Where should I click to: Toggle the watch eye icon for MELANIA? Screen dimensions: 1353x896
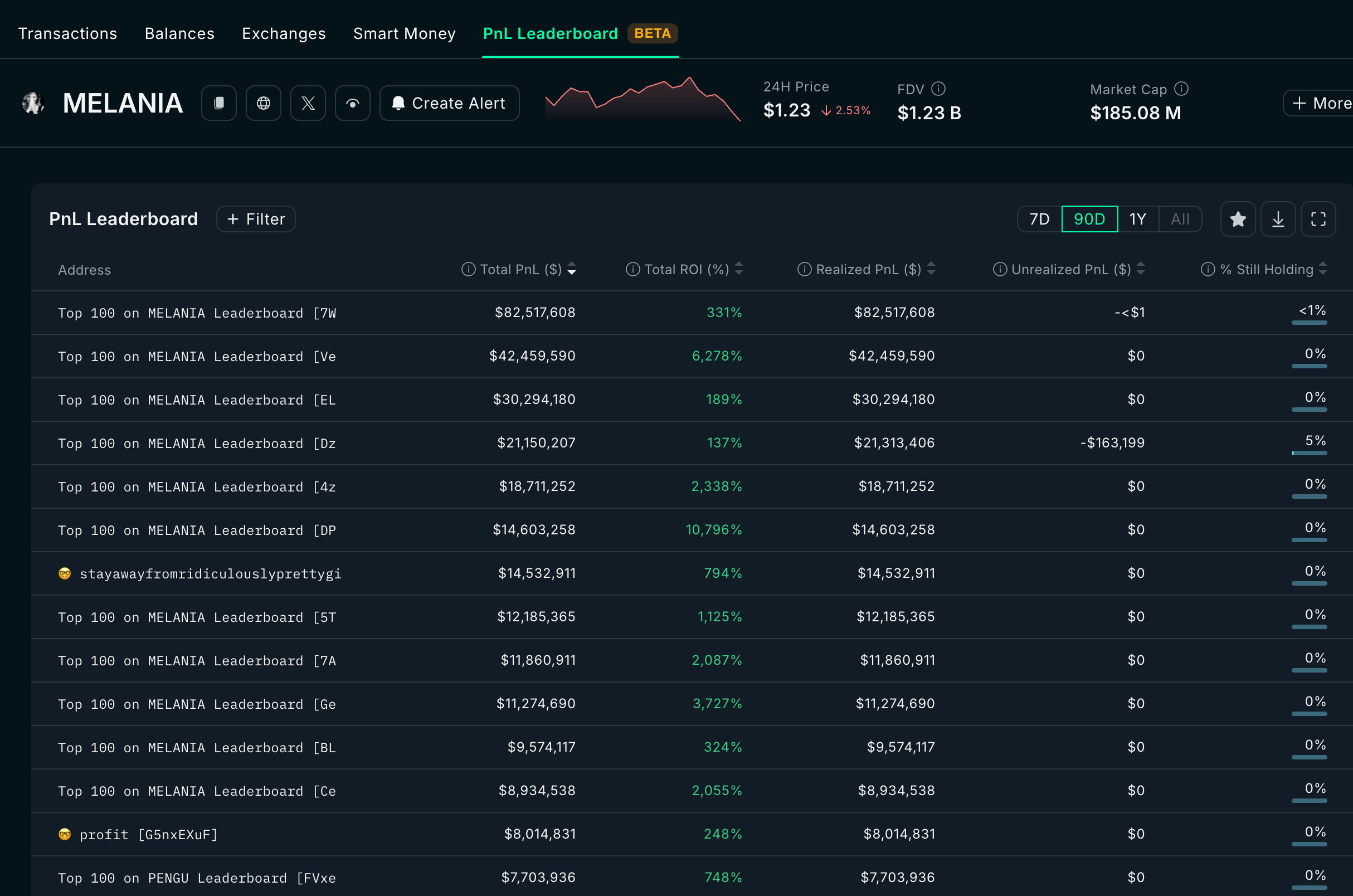click(353, 104)
